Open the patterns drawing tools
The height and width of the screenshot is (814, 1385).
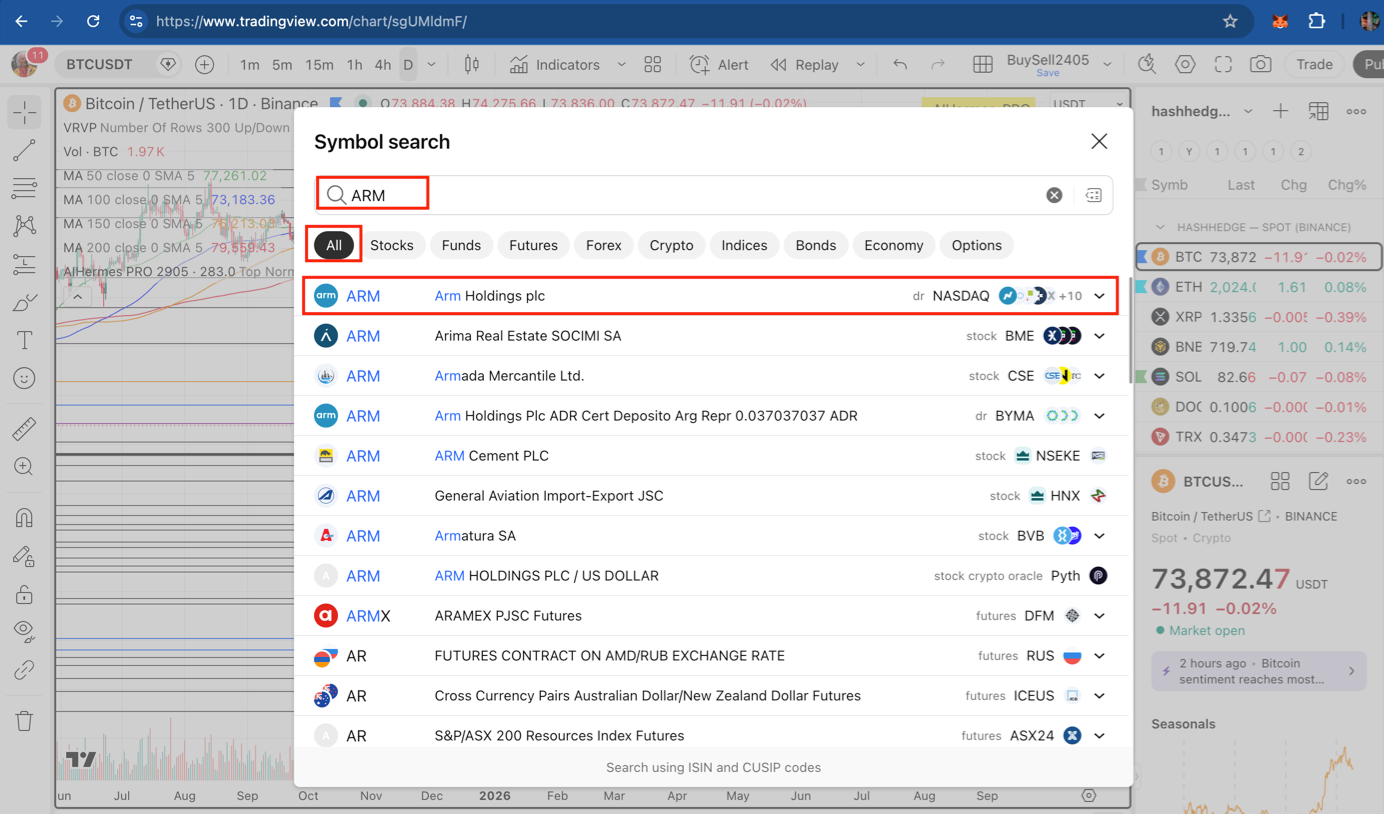(24, 226)
